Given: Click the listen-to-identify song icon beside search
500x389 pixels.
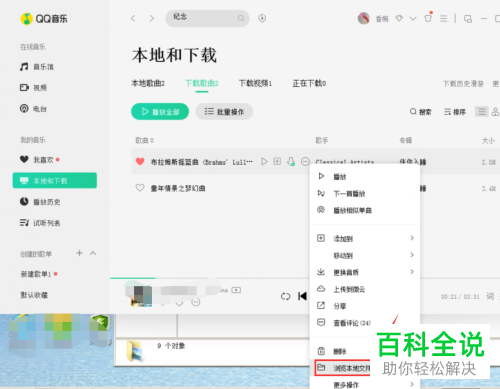Looking at the screenshot, I should pos(262,18).
